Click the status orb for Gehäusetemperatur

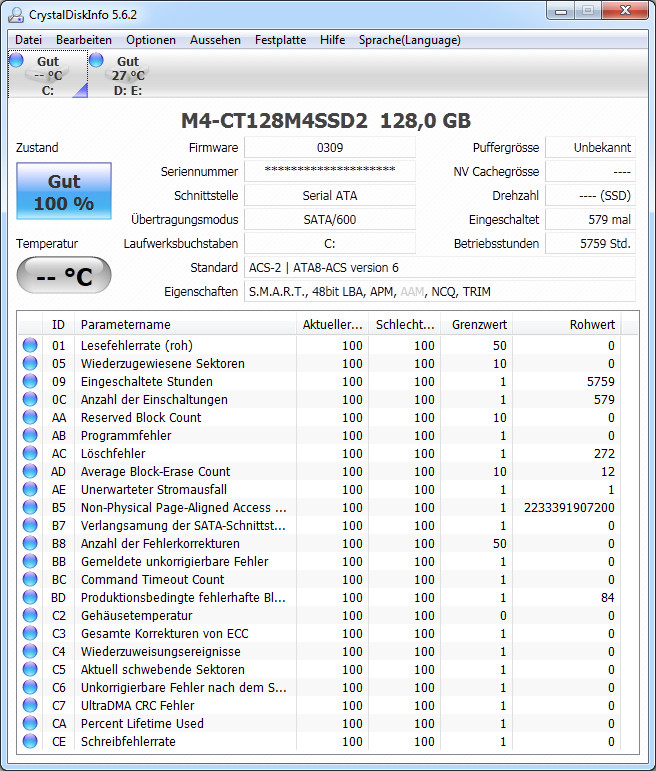[30, 615]
